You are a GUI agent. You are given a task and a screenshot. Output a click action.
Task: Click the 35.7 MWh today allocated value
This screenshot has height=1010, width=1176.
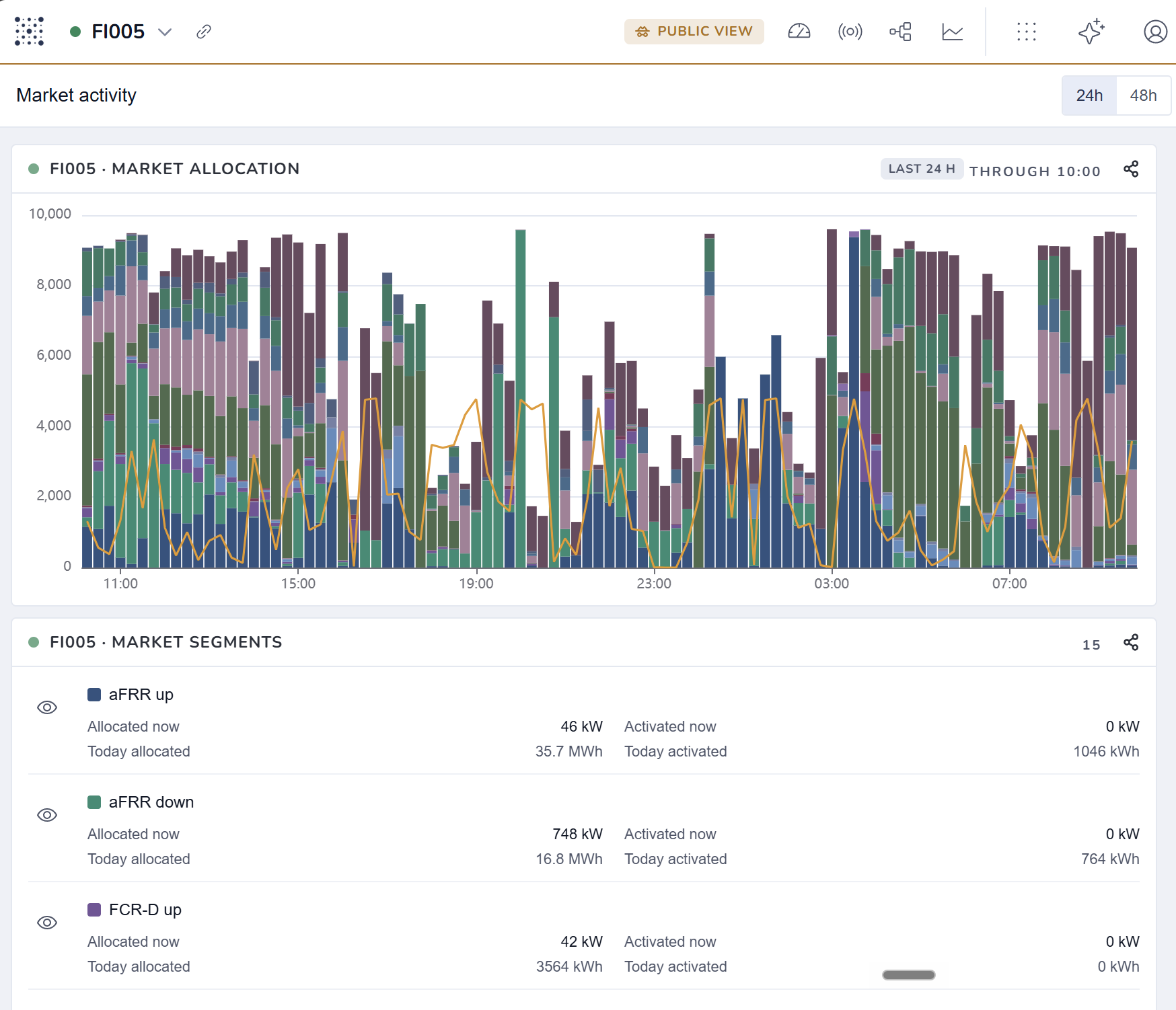pos(568,751)
